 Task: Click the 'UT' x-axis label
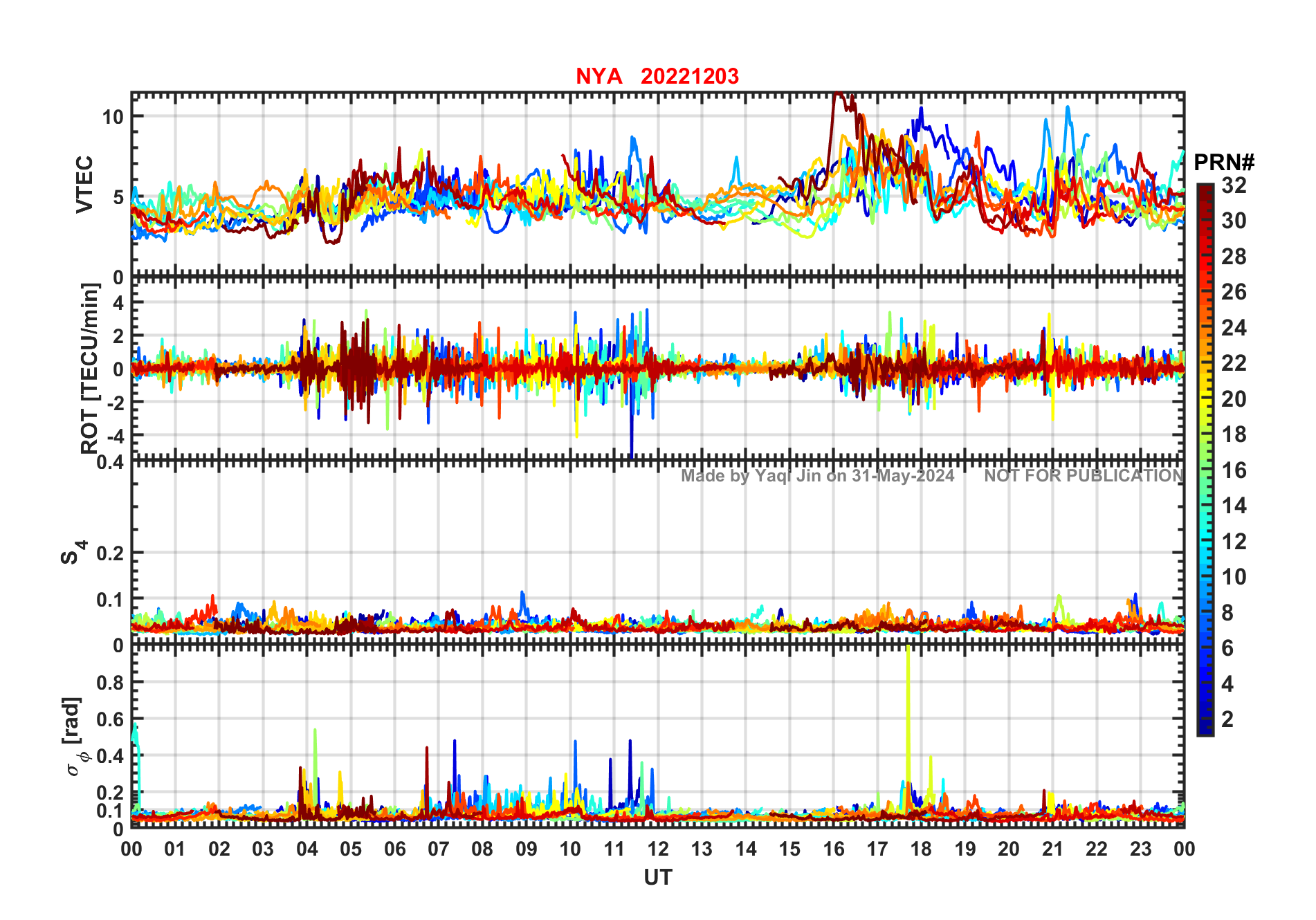(x=658, y=878)
